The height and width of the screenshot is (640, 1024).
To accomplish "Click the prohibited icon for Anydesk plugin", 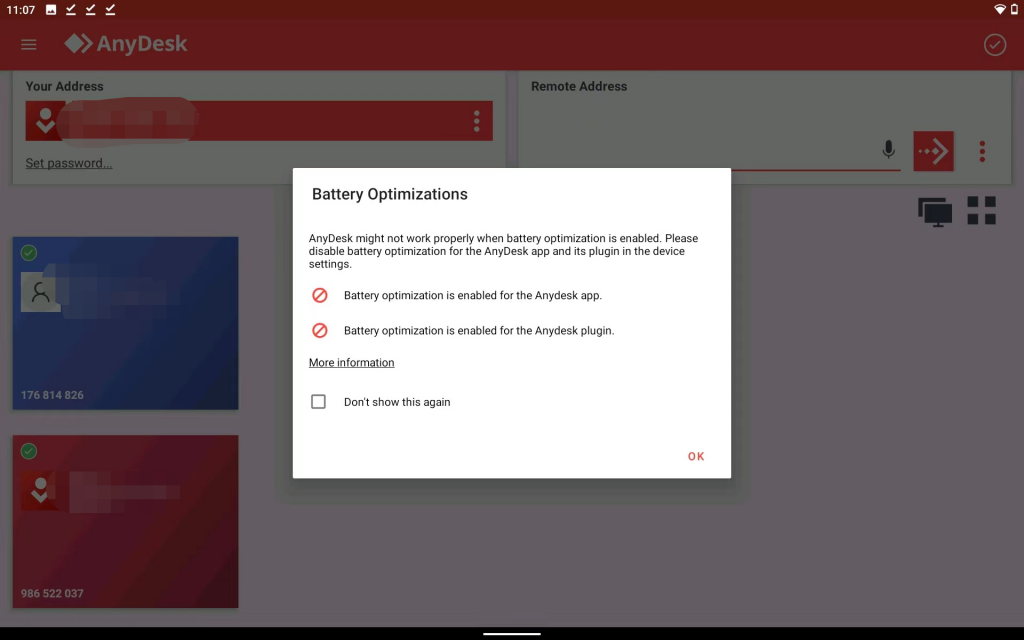I will 319,330.
